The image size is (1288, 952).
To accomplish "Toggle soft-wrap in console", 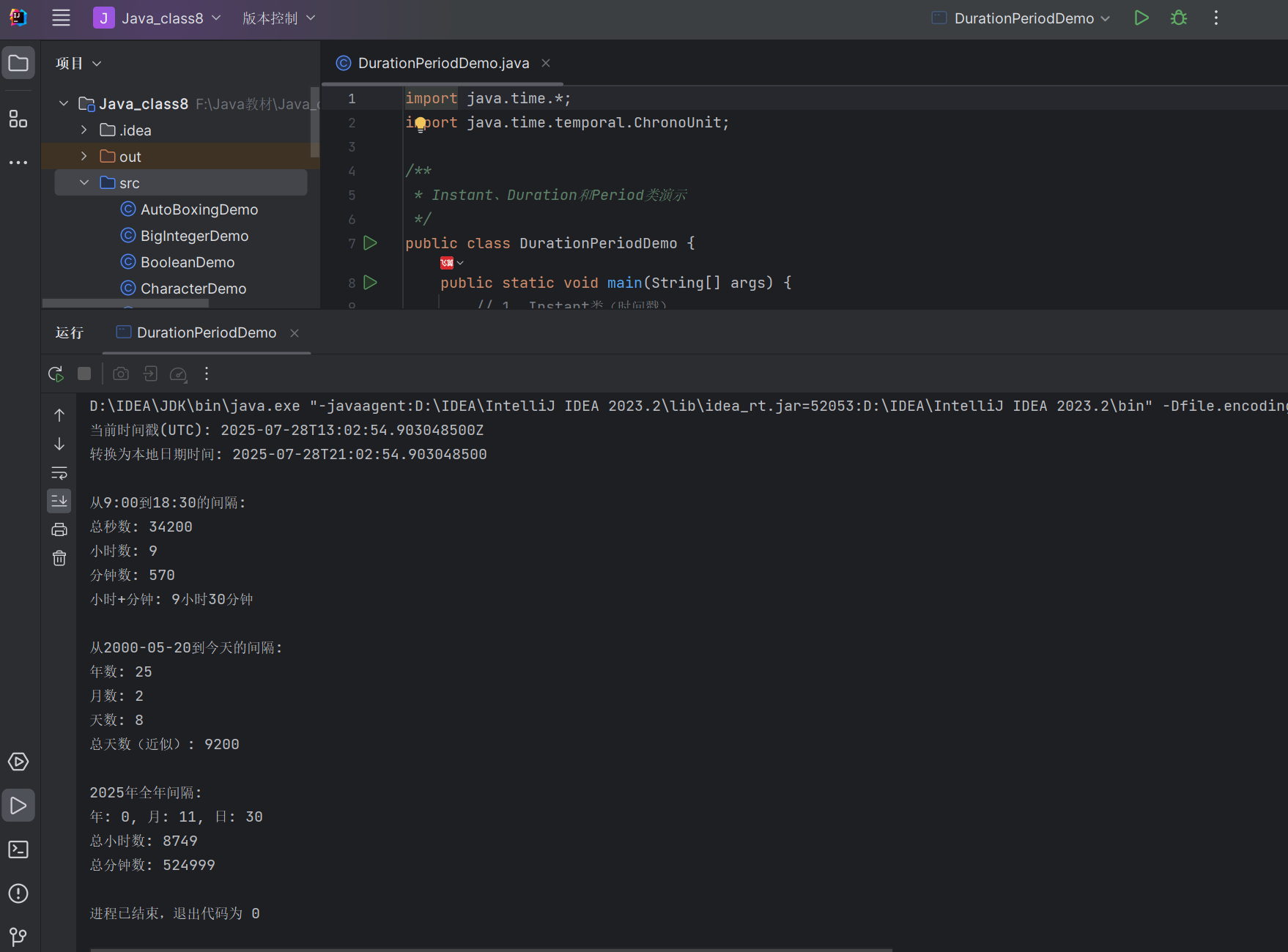I will tap(59, 472).
